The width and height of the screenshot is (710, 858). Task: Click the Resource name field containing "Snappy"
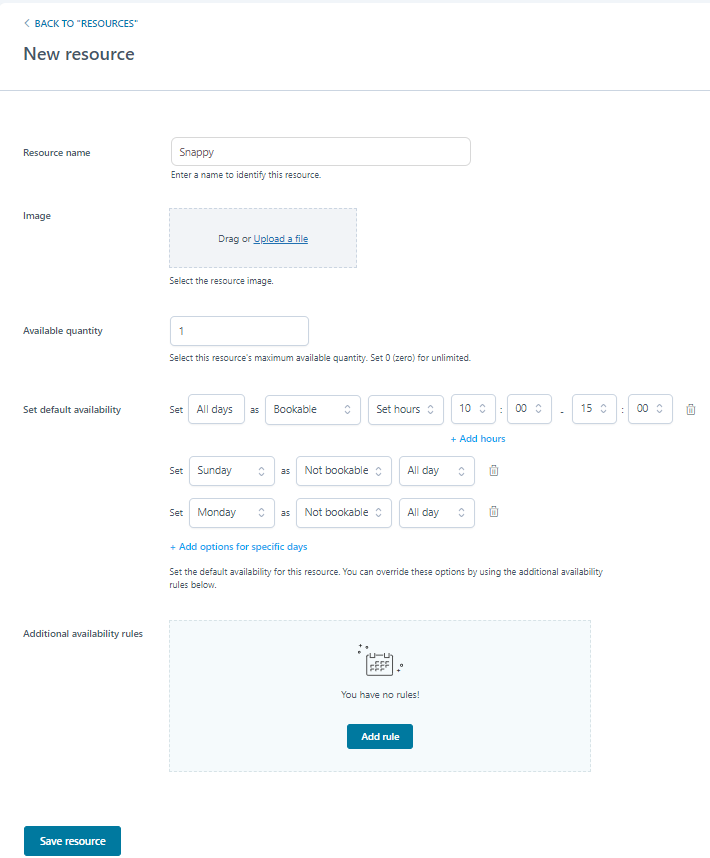[x=320, y=151]
